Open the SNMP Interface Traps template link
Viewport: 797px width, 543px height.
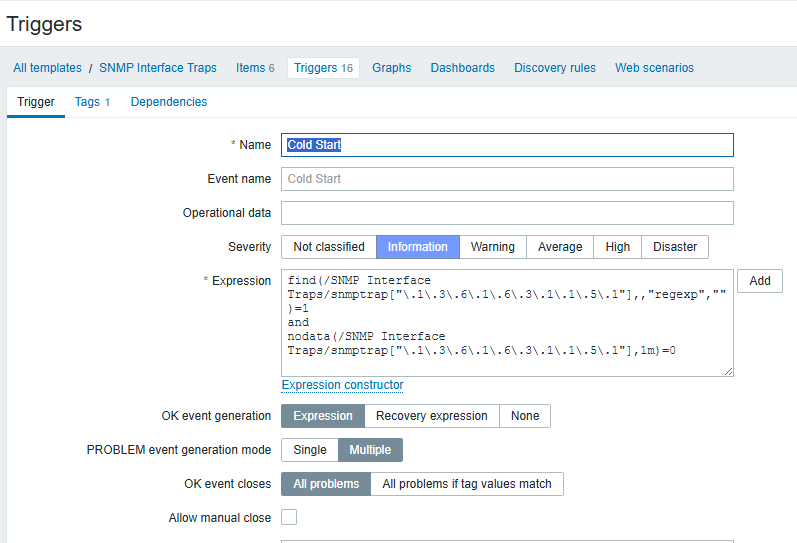coord(158,68)
